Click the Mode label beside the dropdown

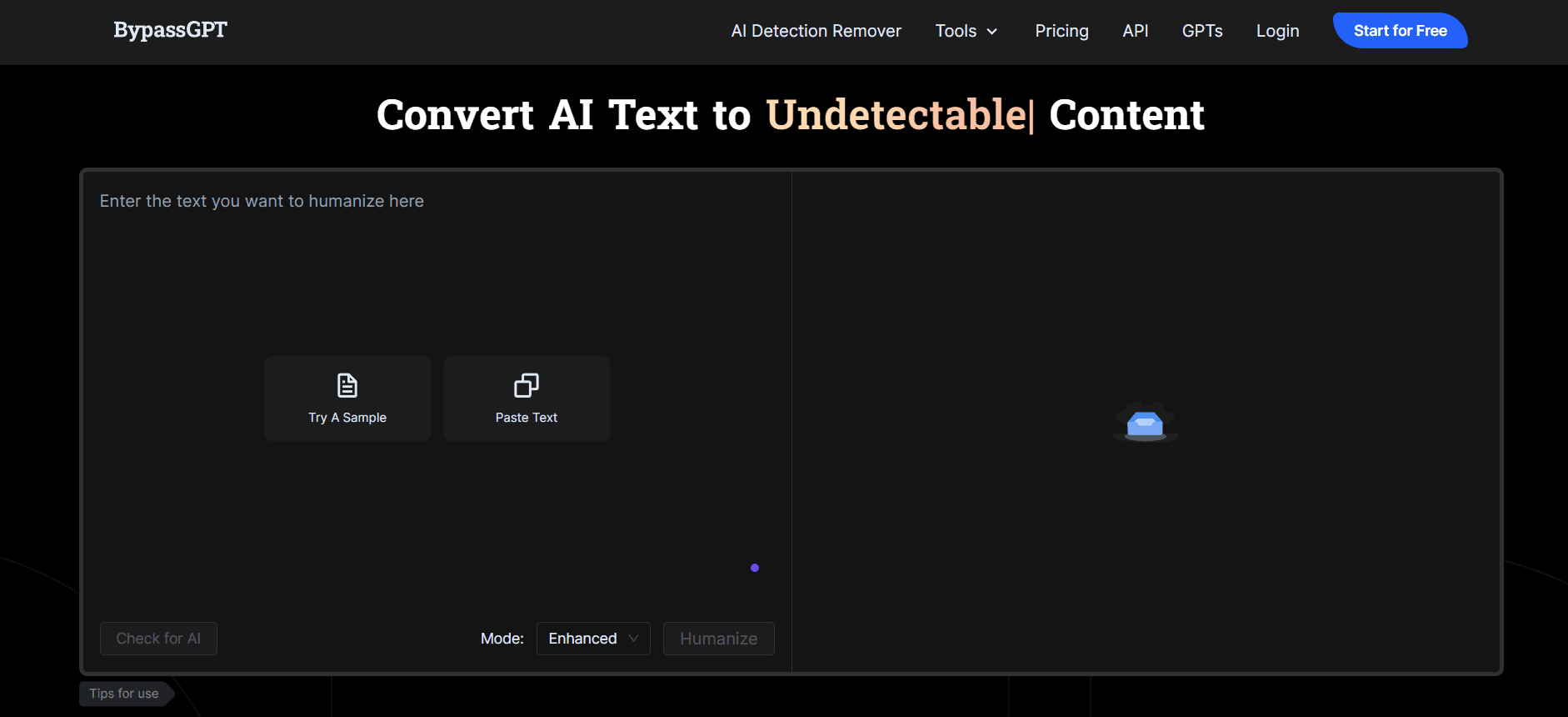pyautogui.click(x=502, y=639)
